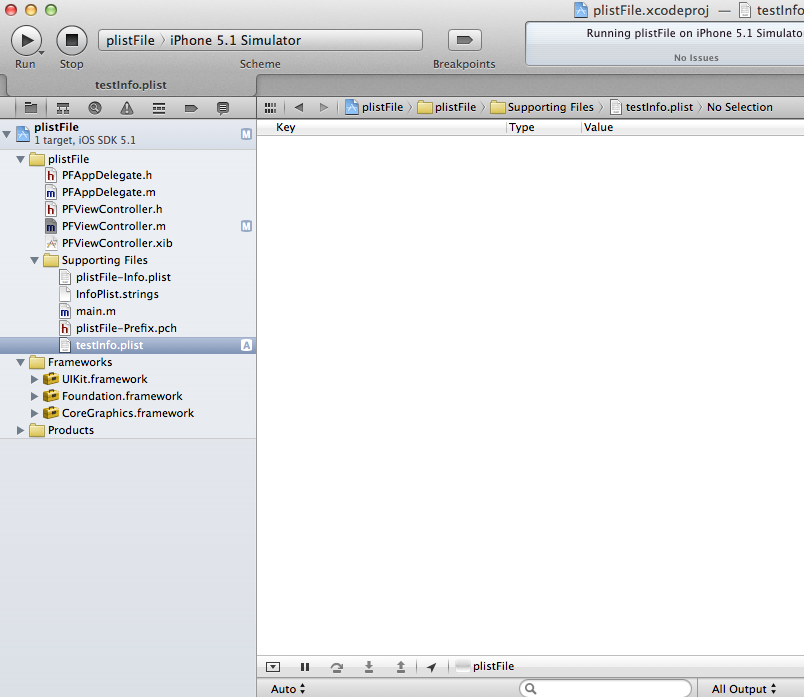Click the UIKit.framework toolbox icon
The height and width of the screenshot is (697, 804).
[x=51, y=379]
